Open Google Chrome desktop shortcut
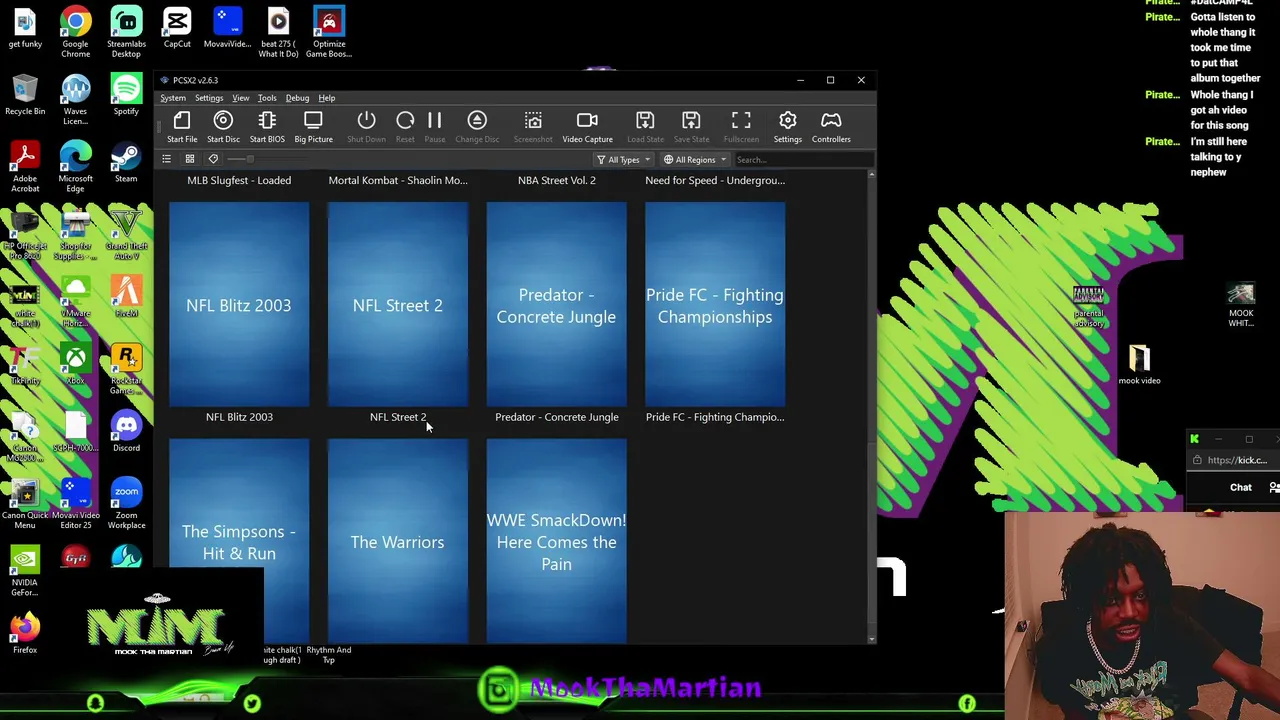Screen dimensions: 1280x720 coord(75,32)
